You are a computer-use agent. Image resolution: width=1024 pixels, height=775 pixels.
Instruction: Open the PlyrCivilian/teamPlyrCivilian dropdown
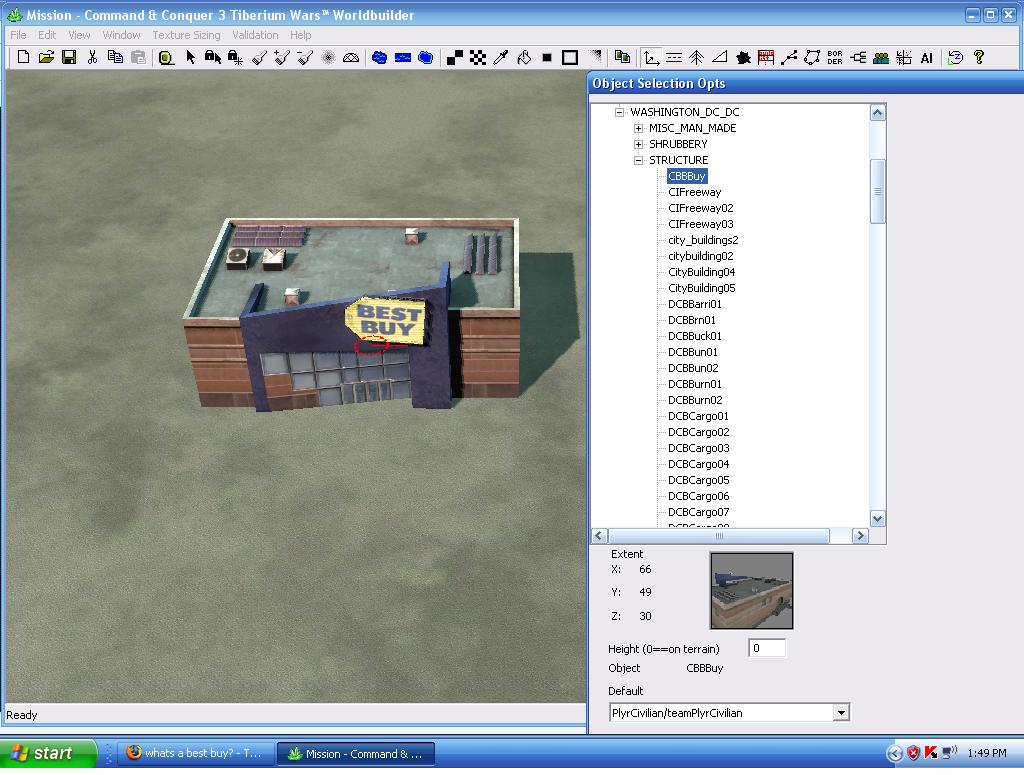click(841, 713)
